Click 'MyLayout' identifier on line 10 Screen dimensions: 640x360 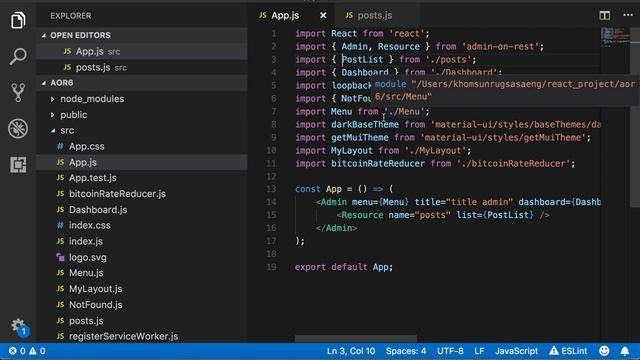[x=352, y=151]
